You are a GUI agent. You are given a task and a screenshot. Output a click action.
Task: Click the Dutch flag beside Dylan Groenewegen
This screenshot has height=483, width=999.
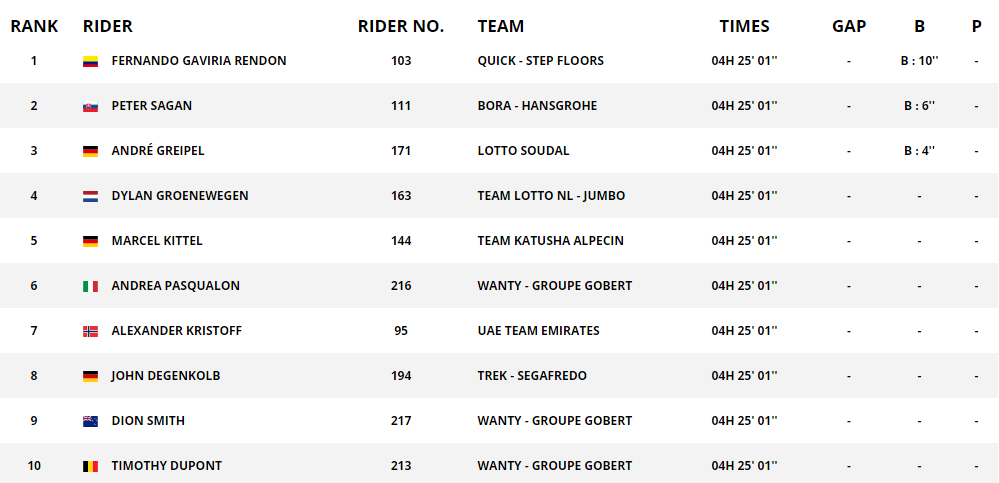tap(90, 196)
